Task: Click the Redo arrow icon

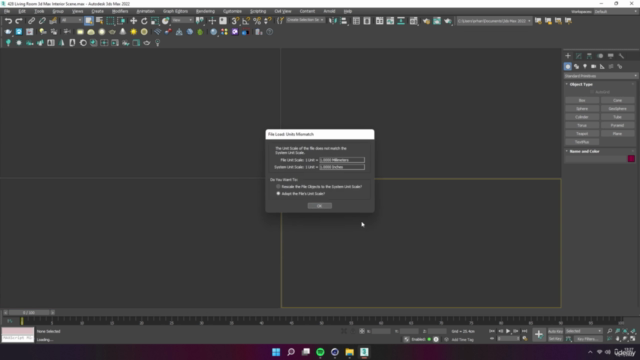Action: point(19,21)
